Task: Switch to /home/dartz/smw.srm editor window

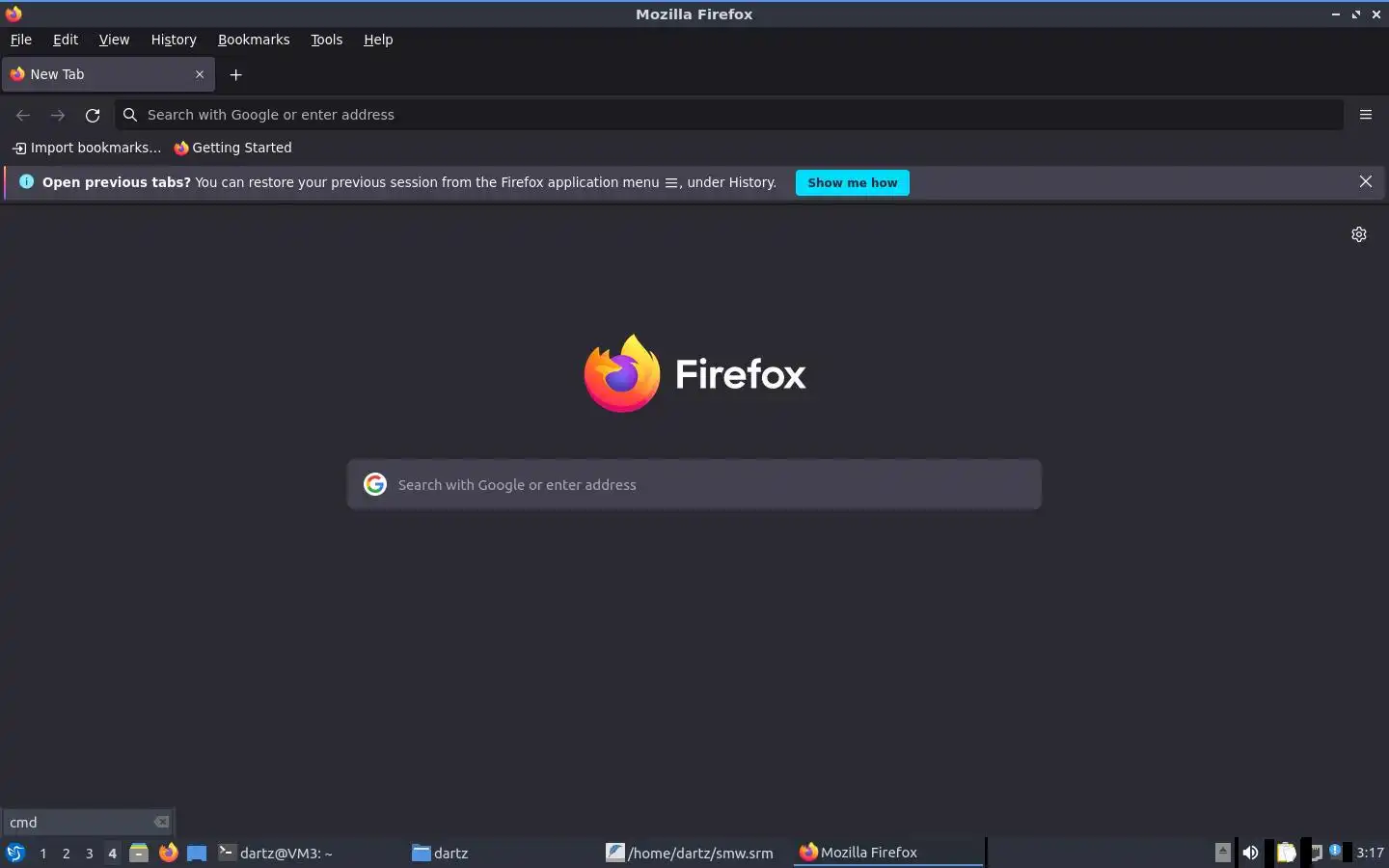Action: [696, 853]
